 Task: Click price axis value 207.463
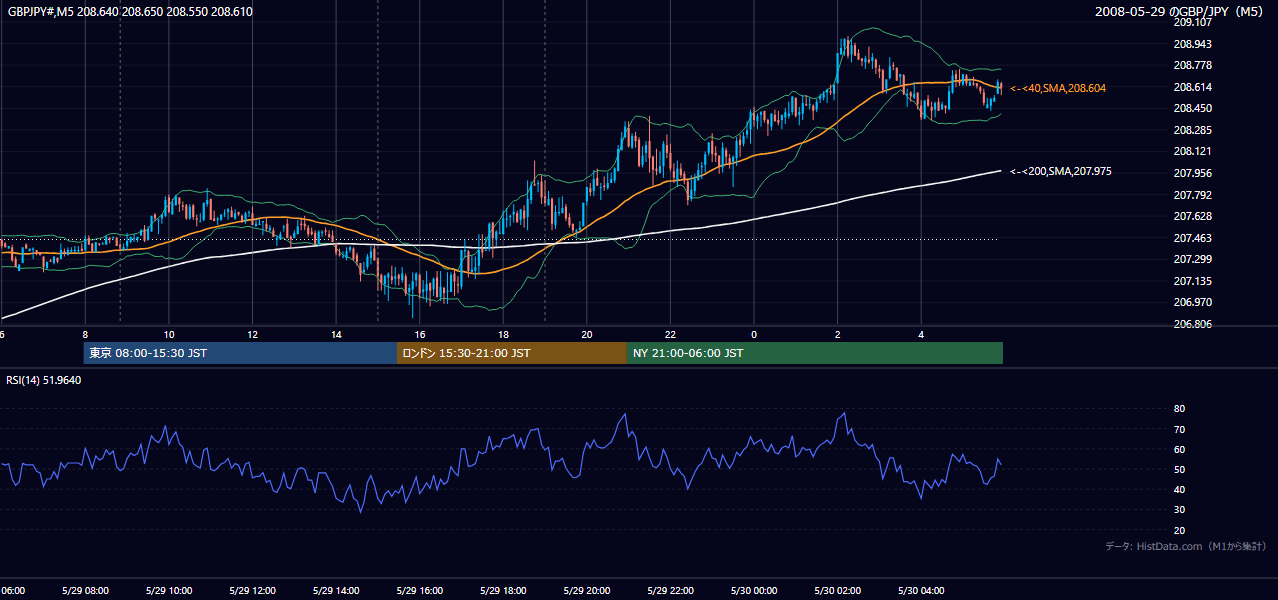(1192, 238)
